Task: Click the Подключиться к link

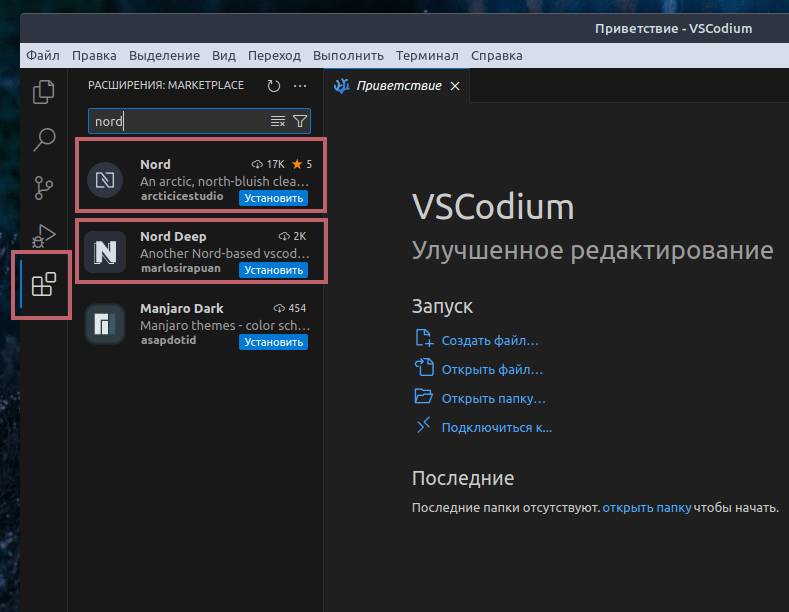Action: coord(496,427)
